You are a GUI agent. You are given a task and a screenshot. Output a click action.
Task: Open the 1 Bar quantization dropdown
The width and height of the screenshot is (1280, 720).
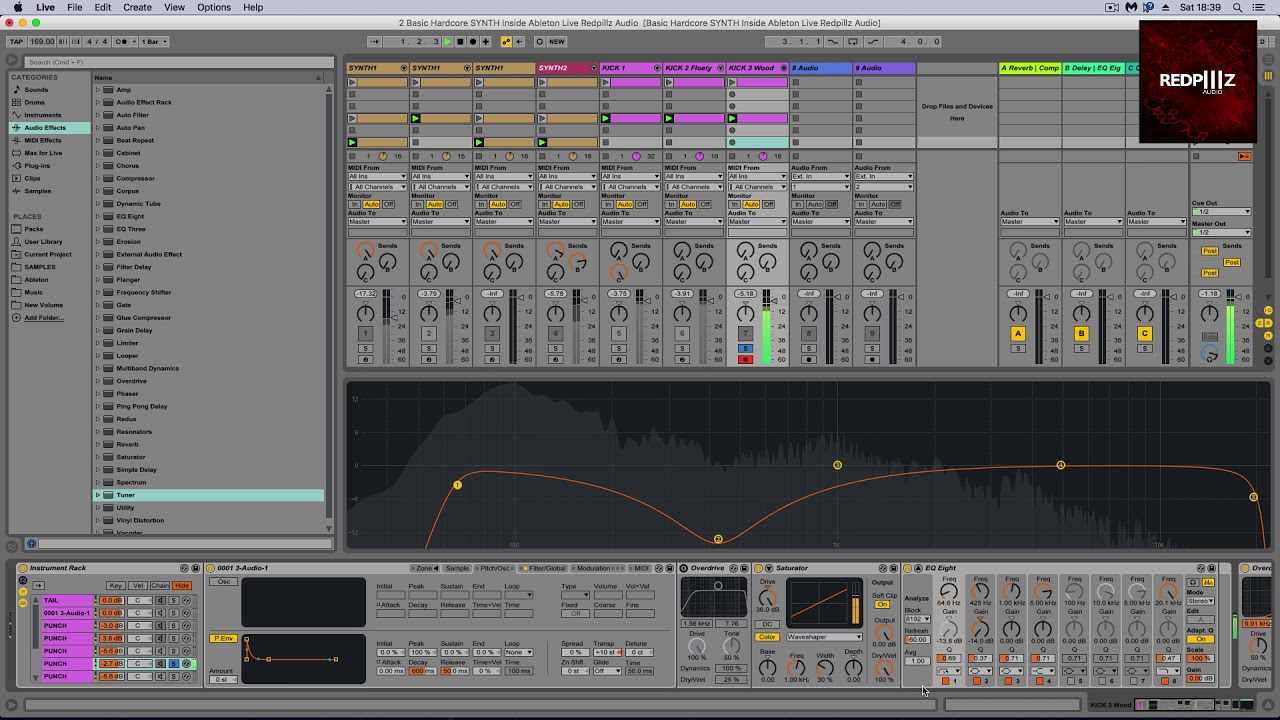tap(156, 41)
